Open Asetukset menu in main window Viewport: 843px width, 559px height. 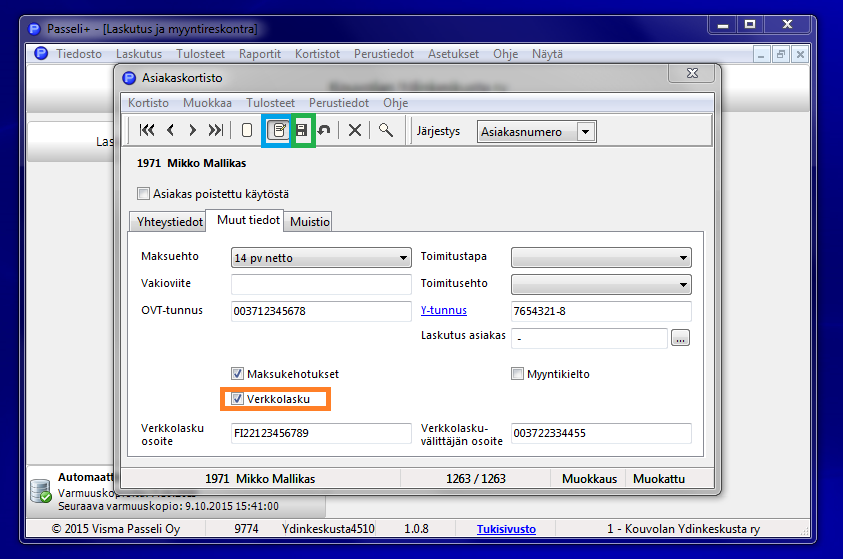click(453, 54)
